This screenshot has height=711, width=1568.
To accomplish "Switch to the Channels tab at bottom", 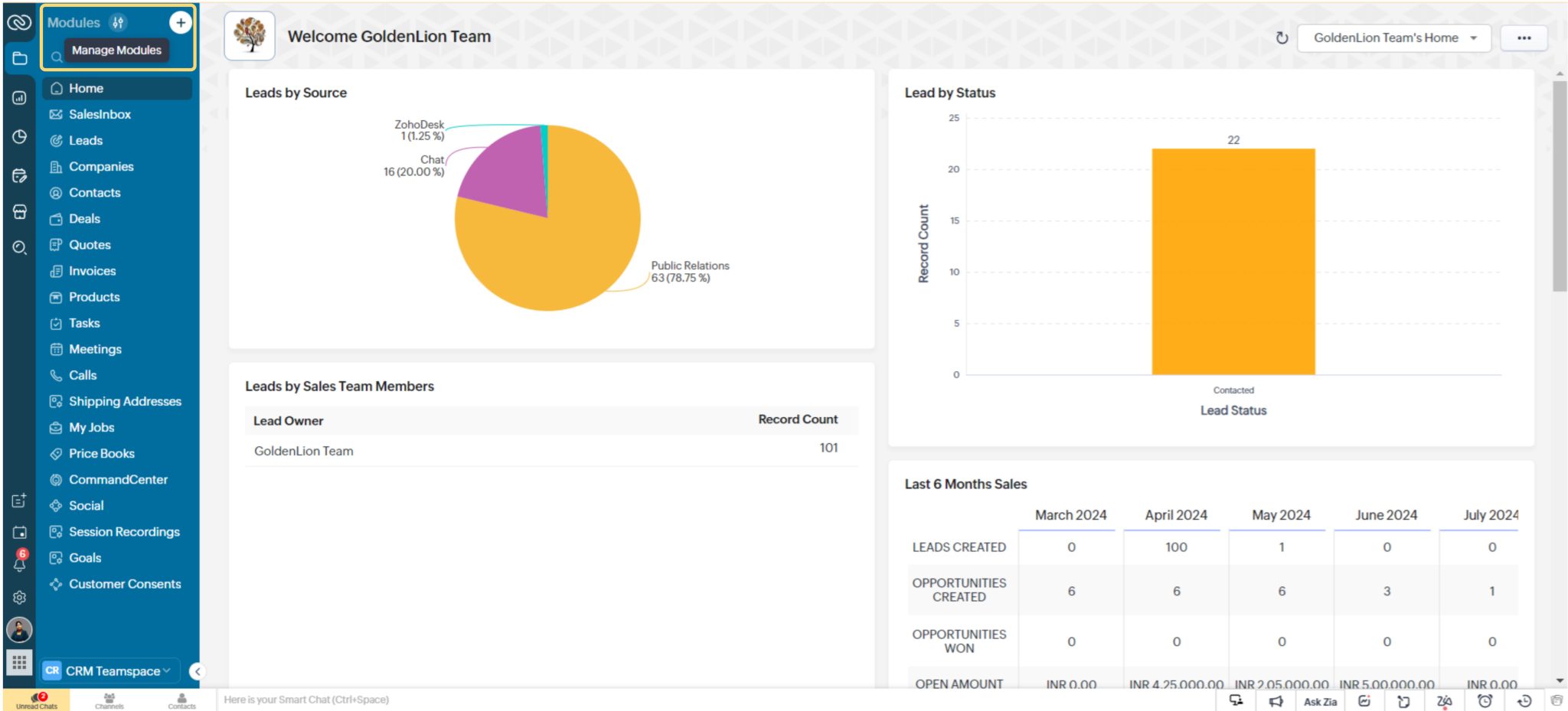I will (x=109, y=700).
